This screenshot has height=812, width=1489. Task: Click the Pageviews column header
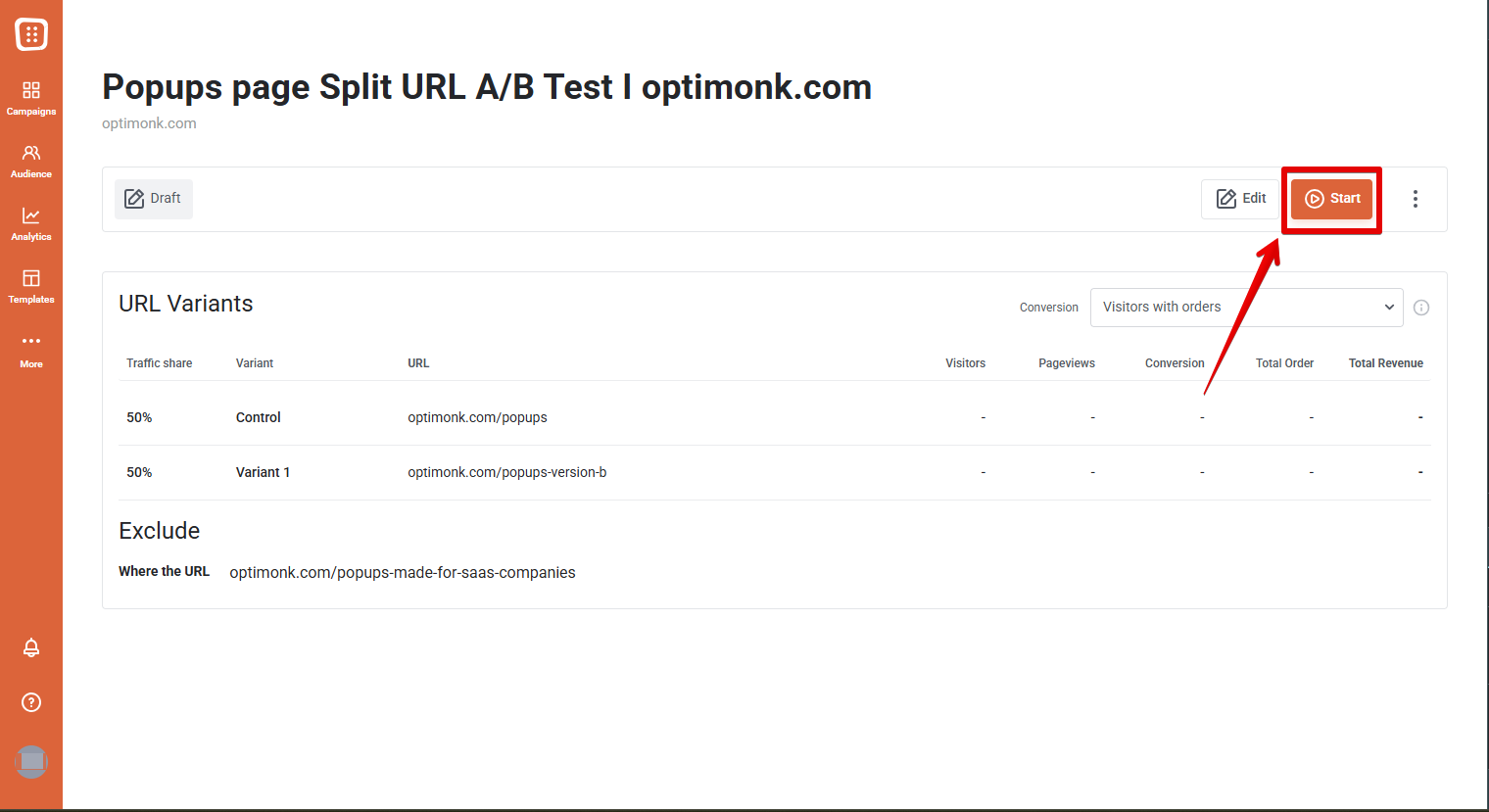coord(1067,363)
